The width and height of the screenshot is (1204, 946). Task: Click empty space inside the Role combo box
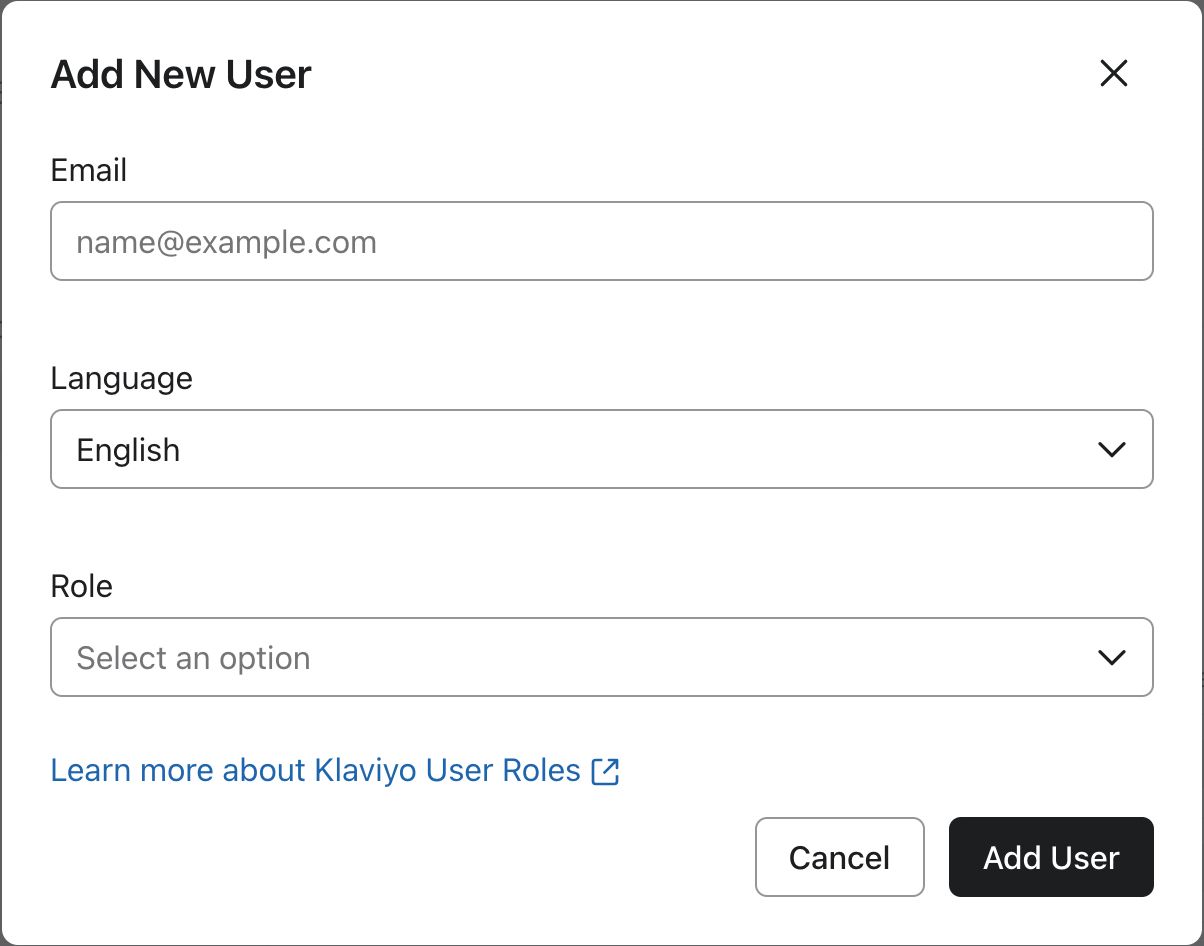700,658
